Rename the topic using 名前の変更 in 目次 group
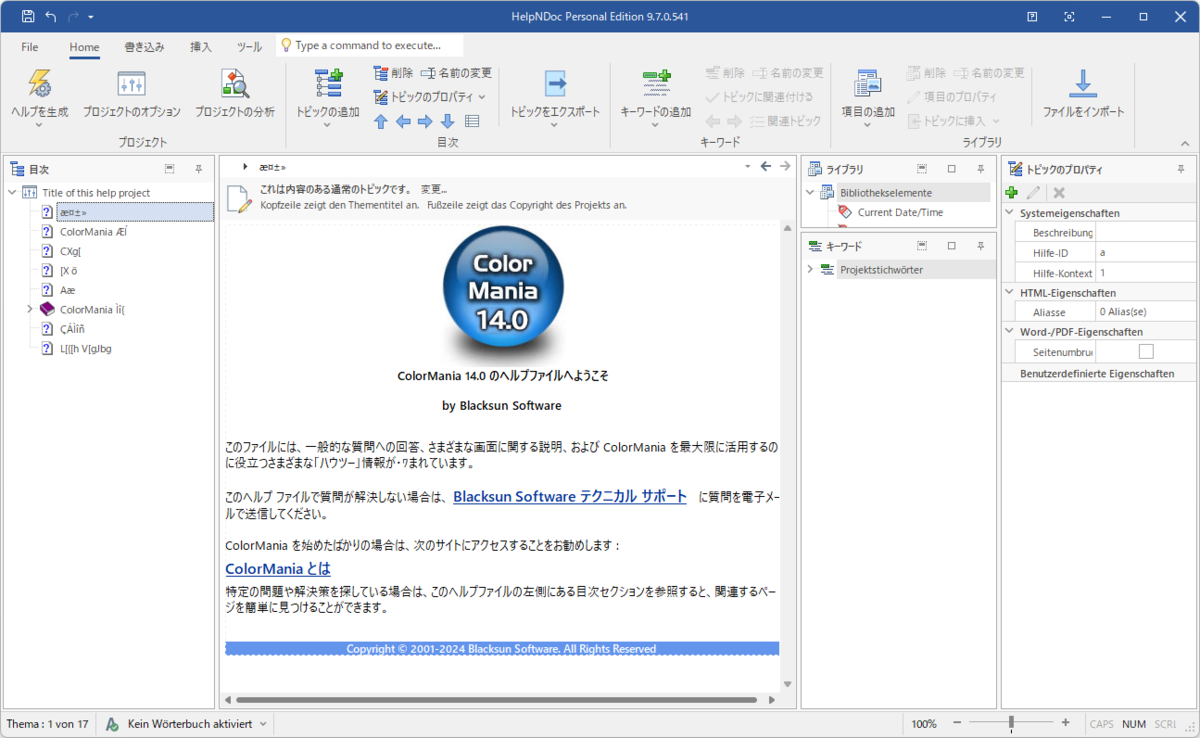 pos(456,73)
